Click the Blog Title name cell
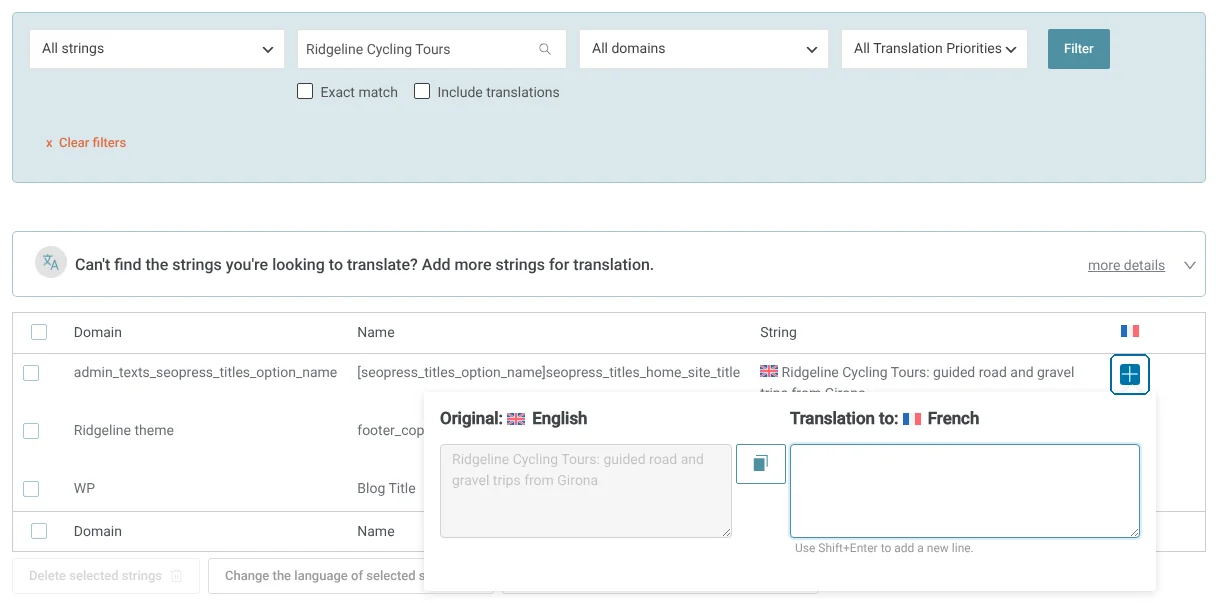This screenshot has height=603, width=1218. [x=386, y=489]
